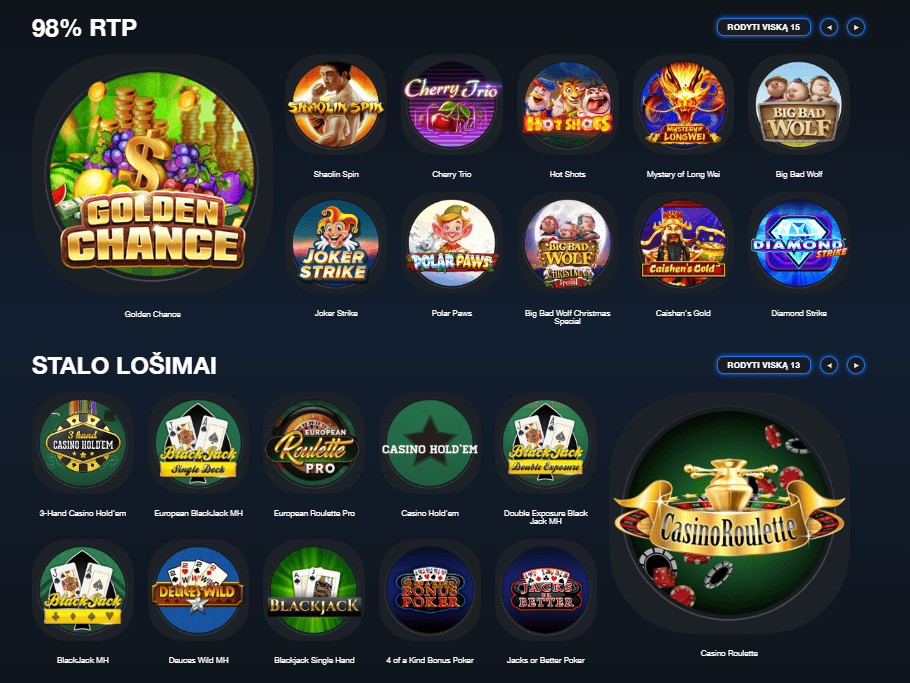This screenshot has height=683, width=910.
Task: Open European Roulette Pro table game
Action: pos(314,444)
